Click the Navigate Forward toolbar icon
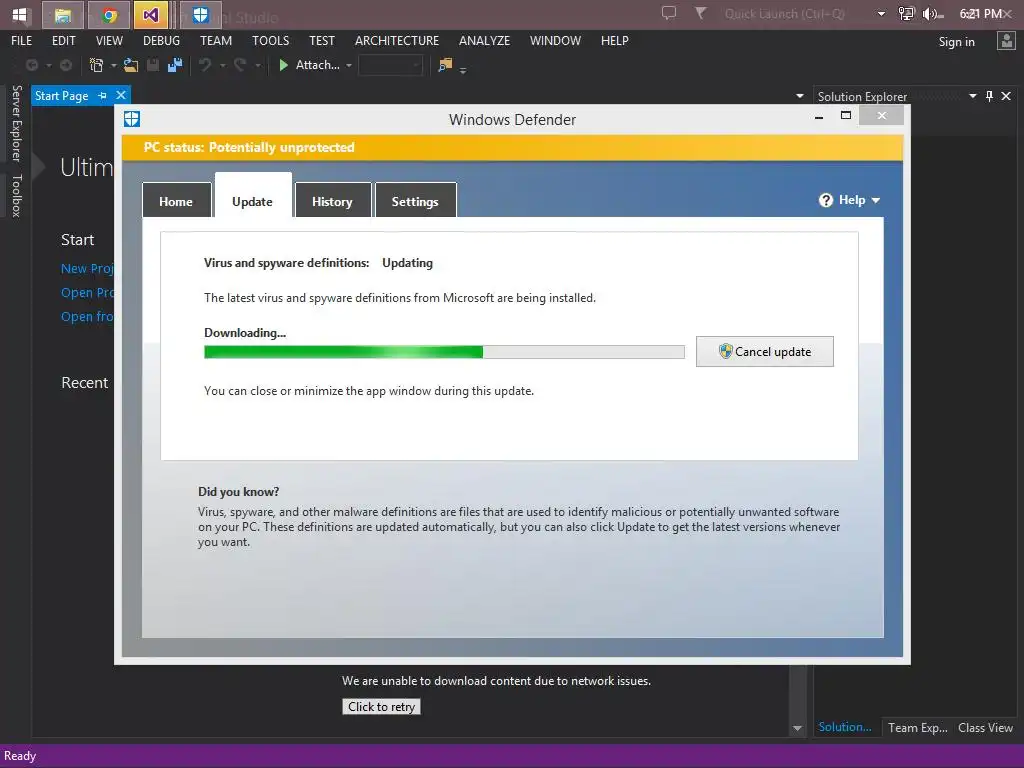Screen dimensions: 1024x768 66,65
